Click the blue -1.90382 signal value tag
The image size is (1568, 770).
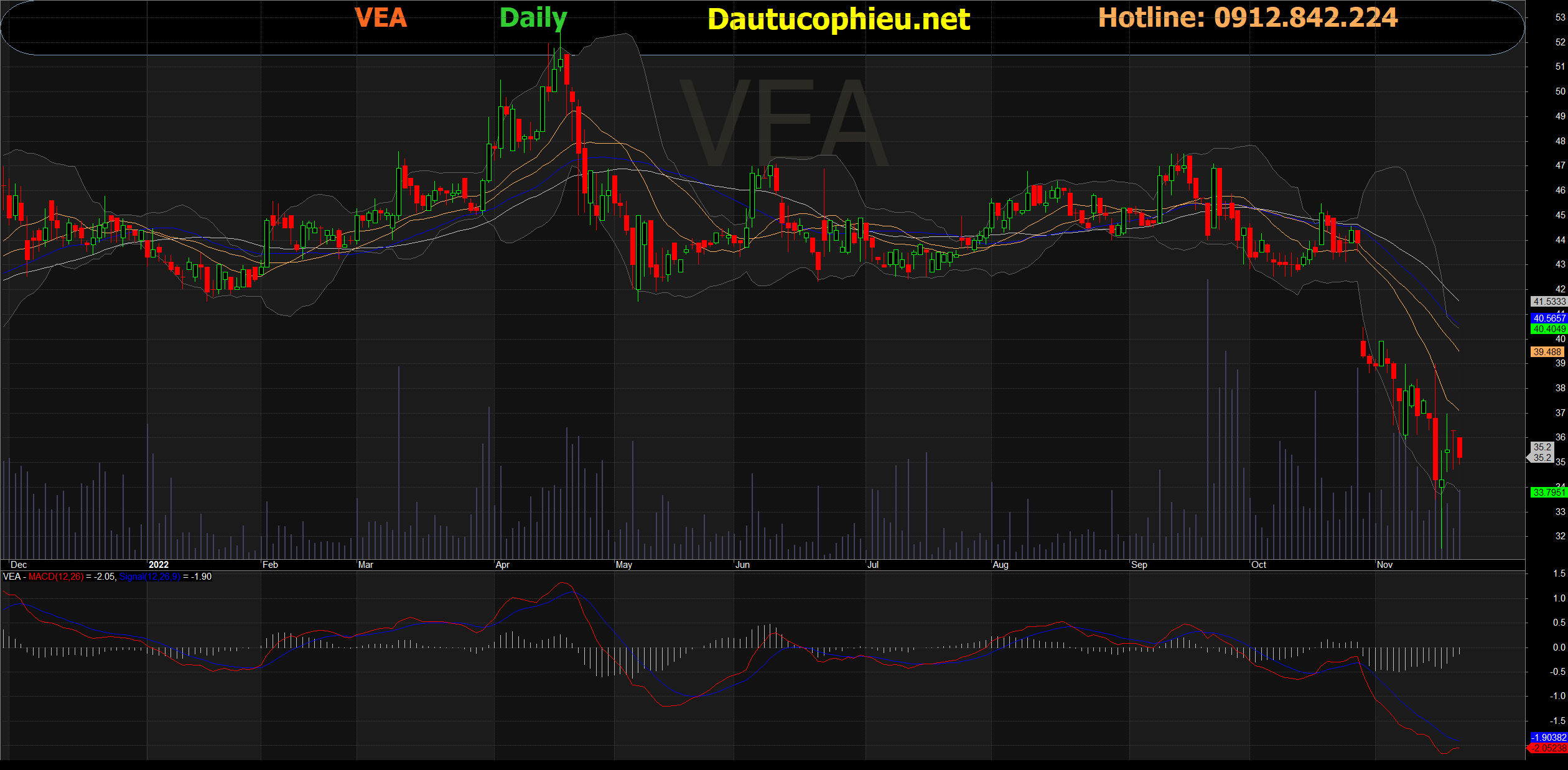point(1548,738)
